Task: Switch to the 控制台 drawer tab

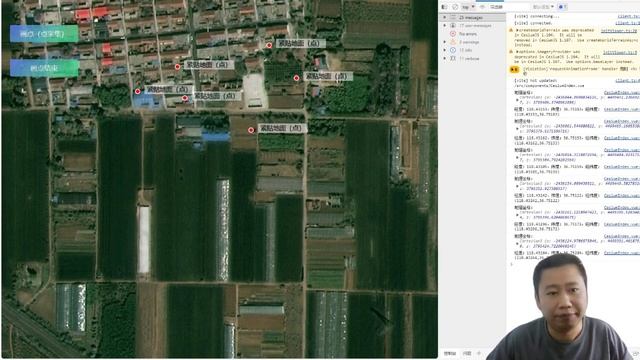Action: 449,353
